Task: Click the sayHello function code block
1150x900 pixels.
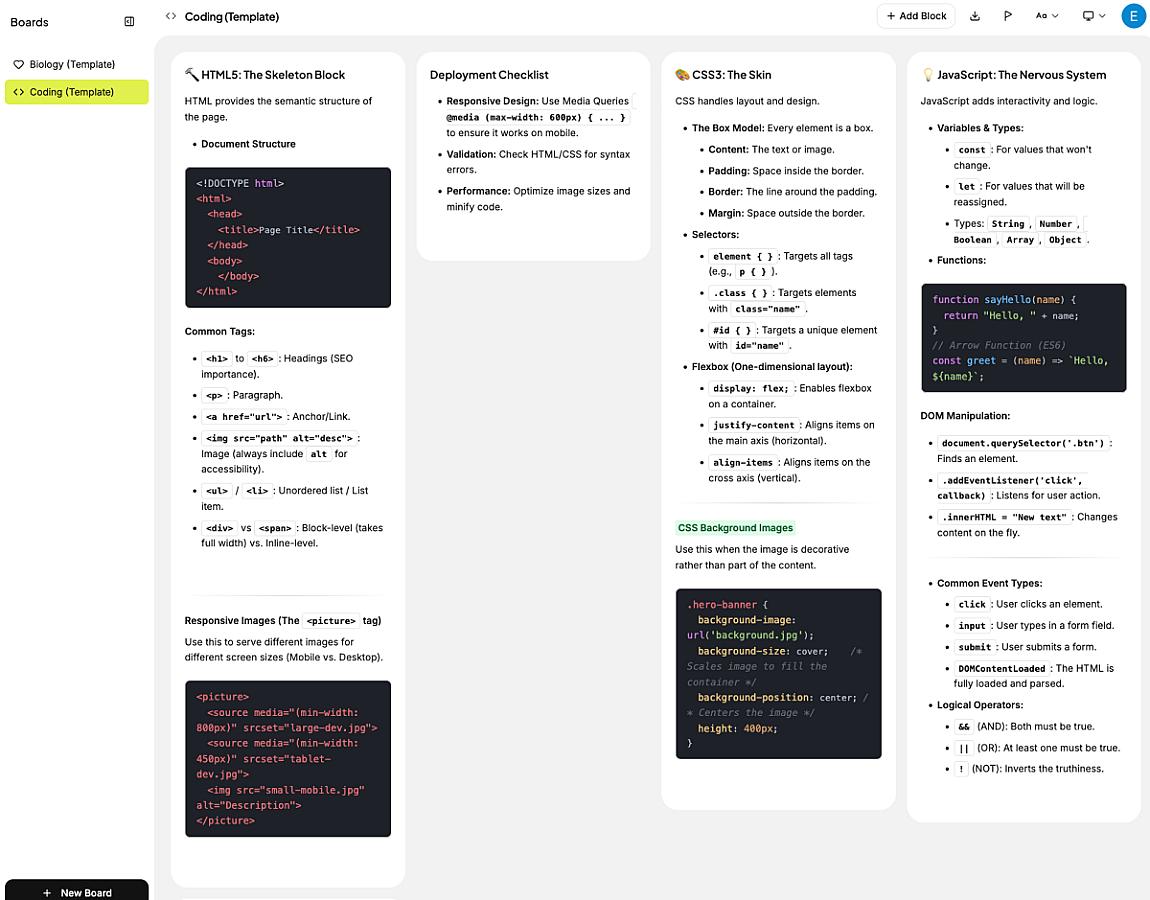Action: [1024, 337]
